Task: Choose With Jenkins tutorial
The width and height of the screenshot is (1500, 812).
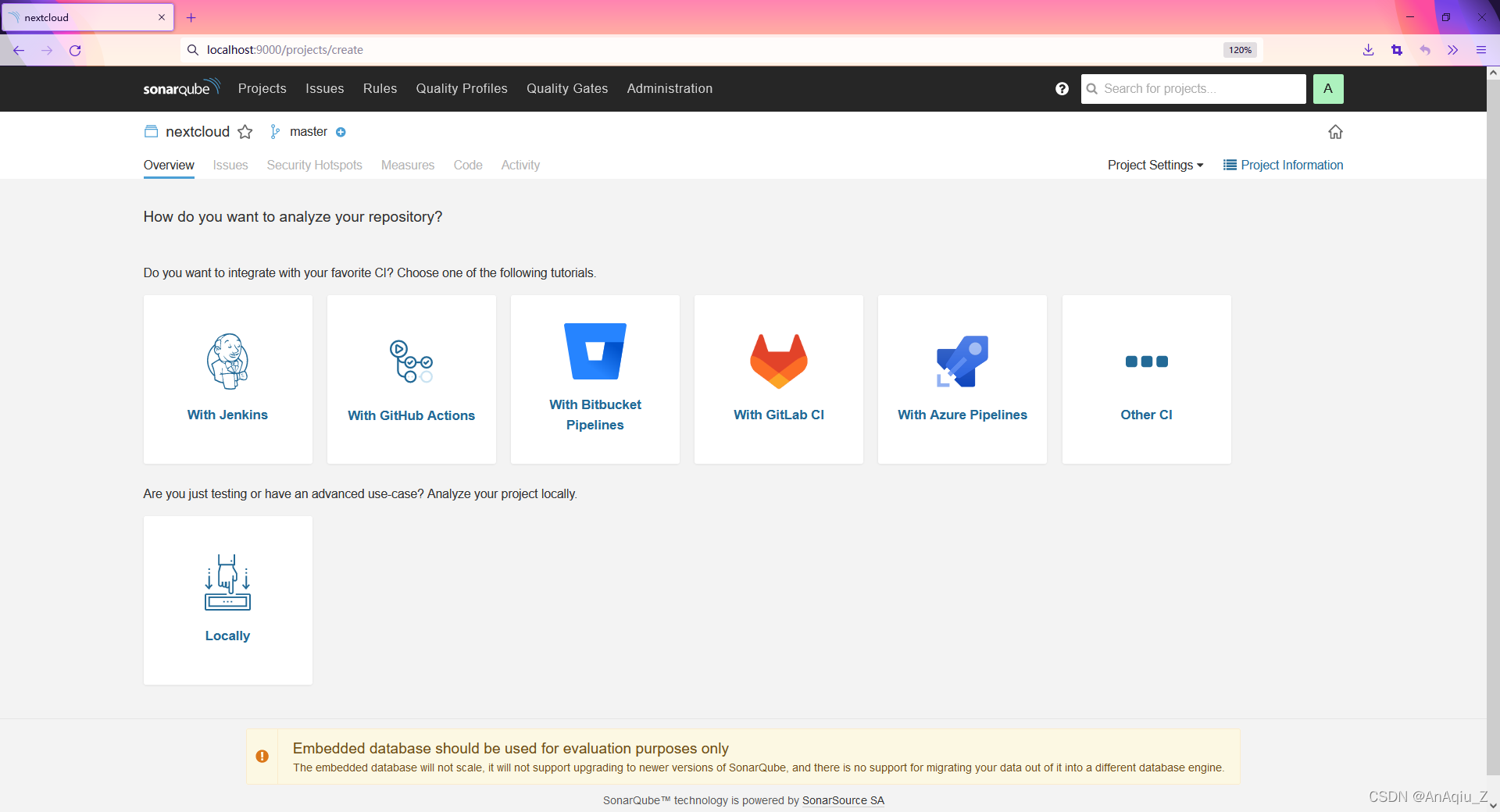Action: [228, 379]
